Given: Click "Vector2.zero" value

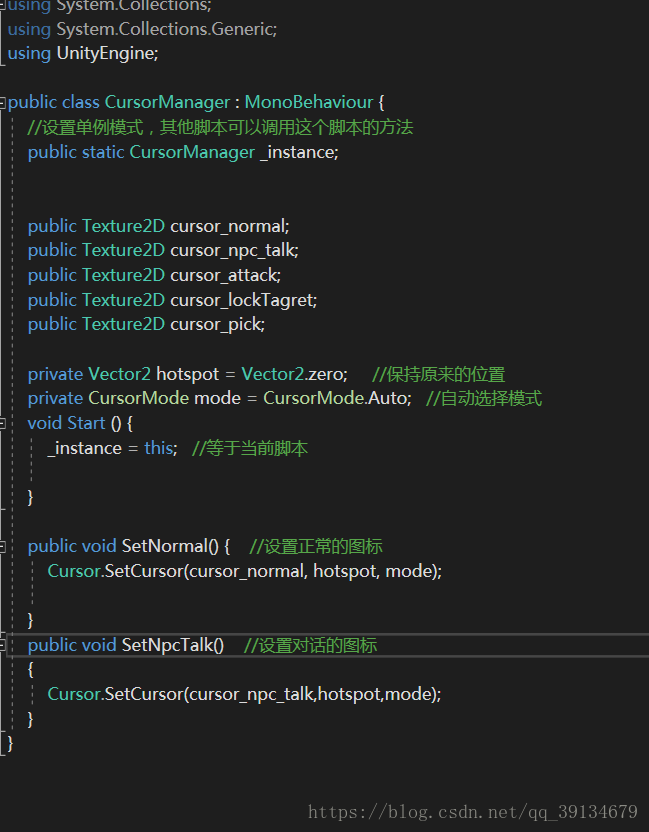Looking at the screenshot, I should tap(293, 375).
